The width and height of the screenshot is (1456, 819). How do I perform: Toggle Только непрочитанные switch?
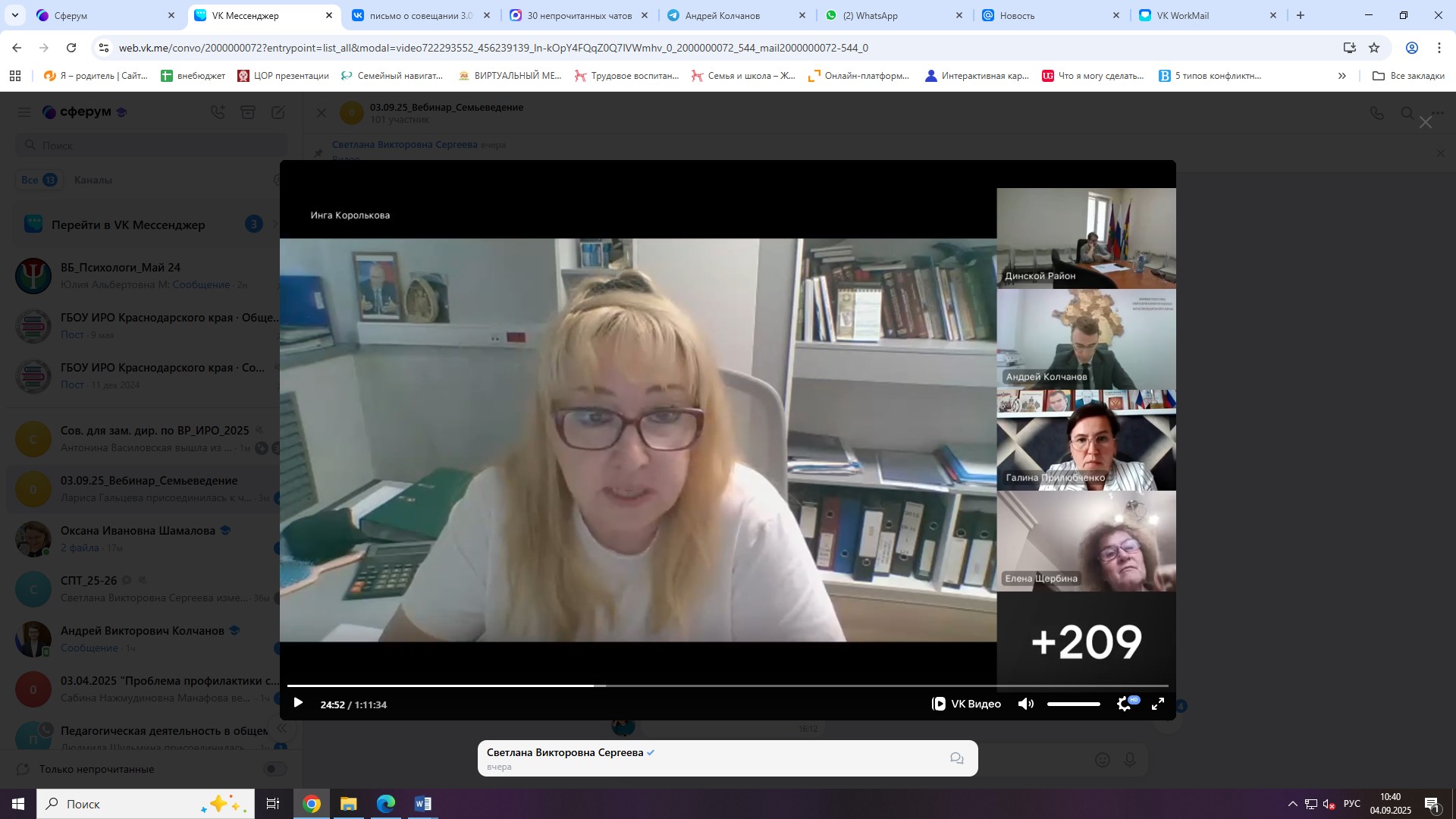coord(275,769)
